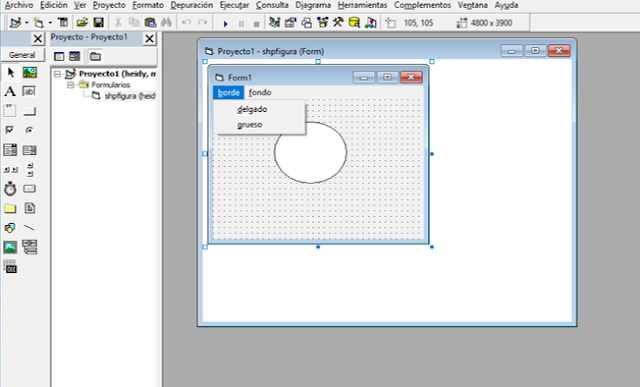640x387 pixels.
Task: Select the TextBox control tool
Action: click(29, 91)
